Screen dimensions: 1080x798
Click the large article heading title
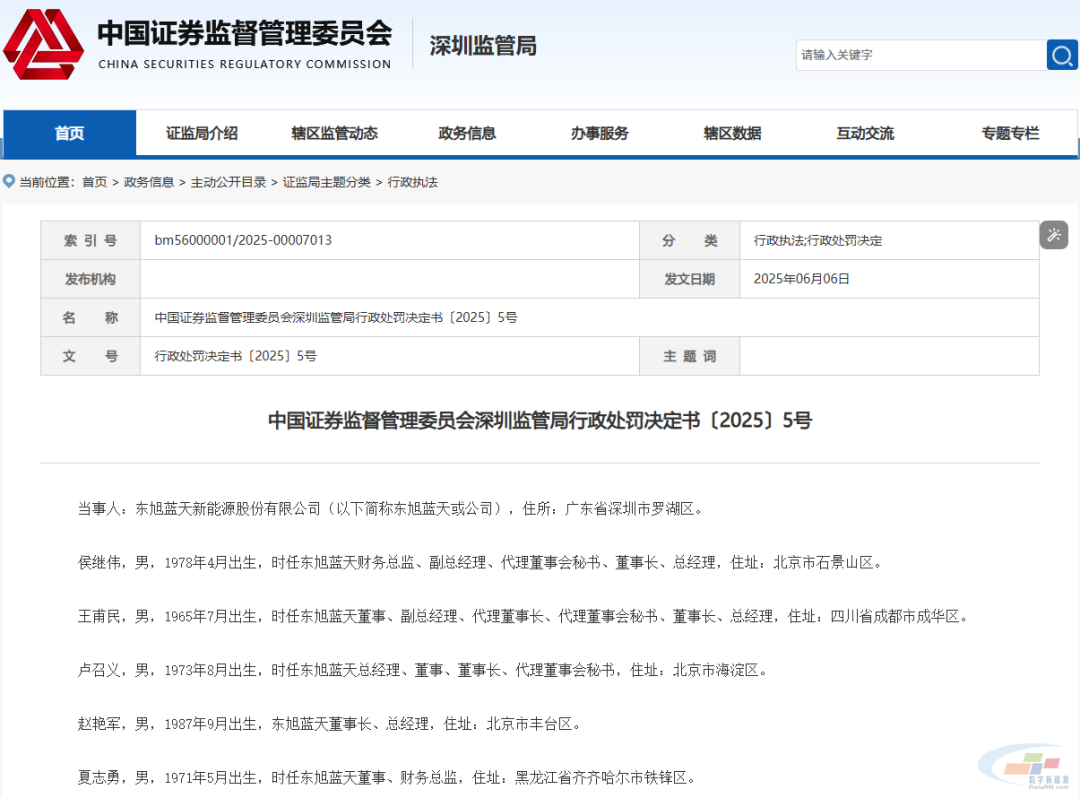pos(540,420)
